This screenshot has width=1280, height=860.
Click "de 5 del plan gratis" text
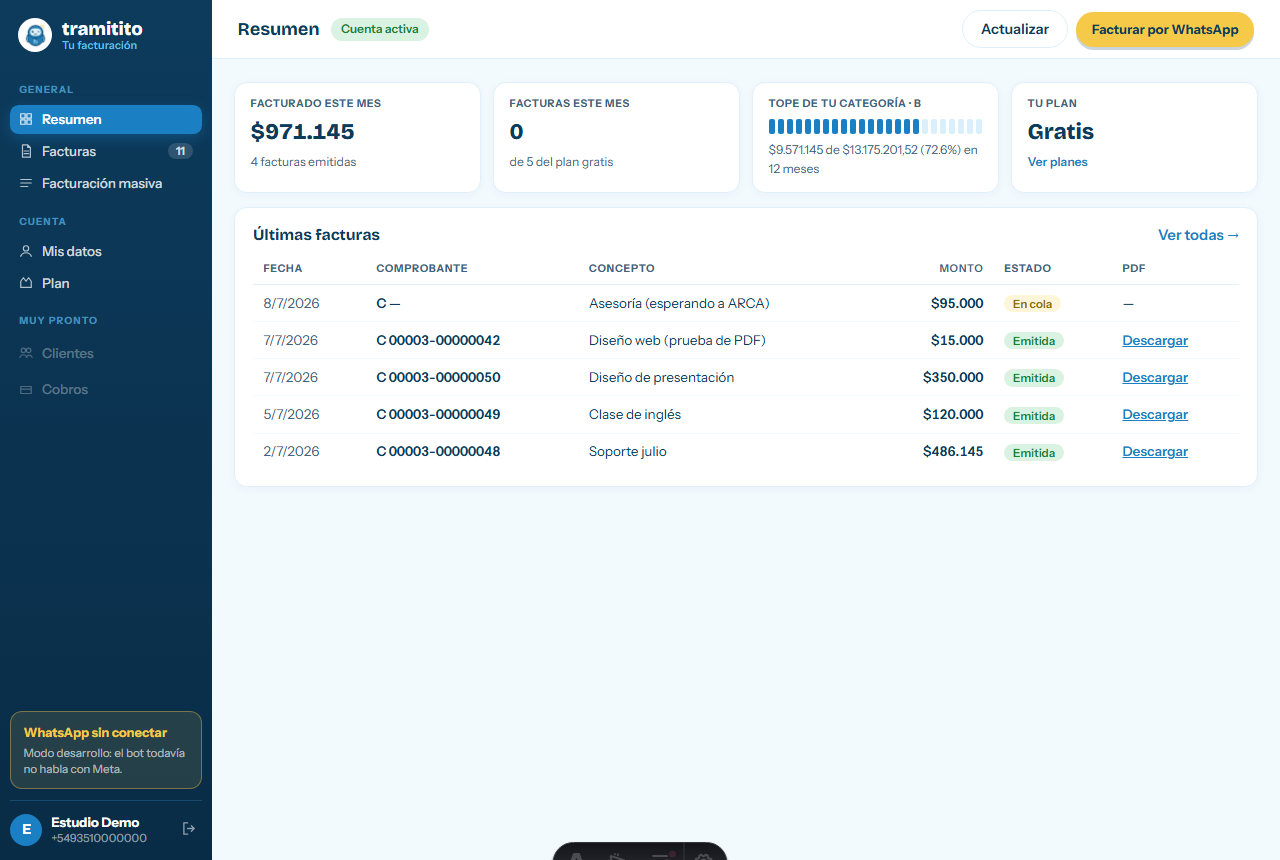click(x=561, y=162)
